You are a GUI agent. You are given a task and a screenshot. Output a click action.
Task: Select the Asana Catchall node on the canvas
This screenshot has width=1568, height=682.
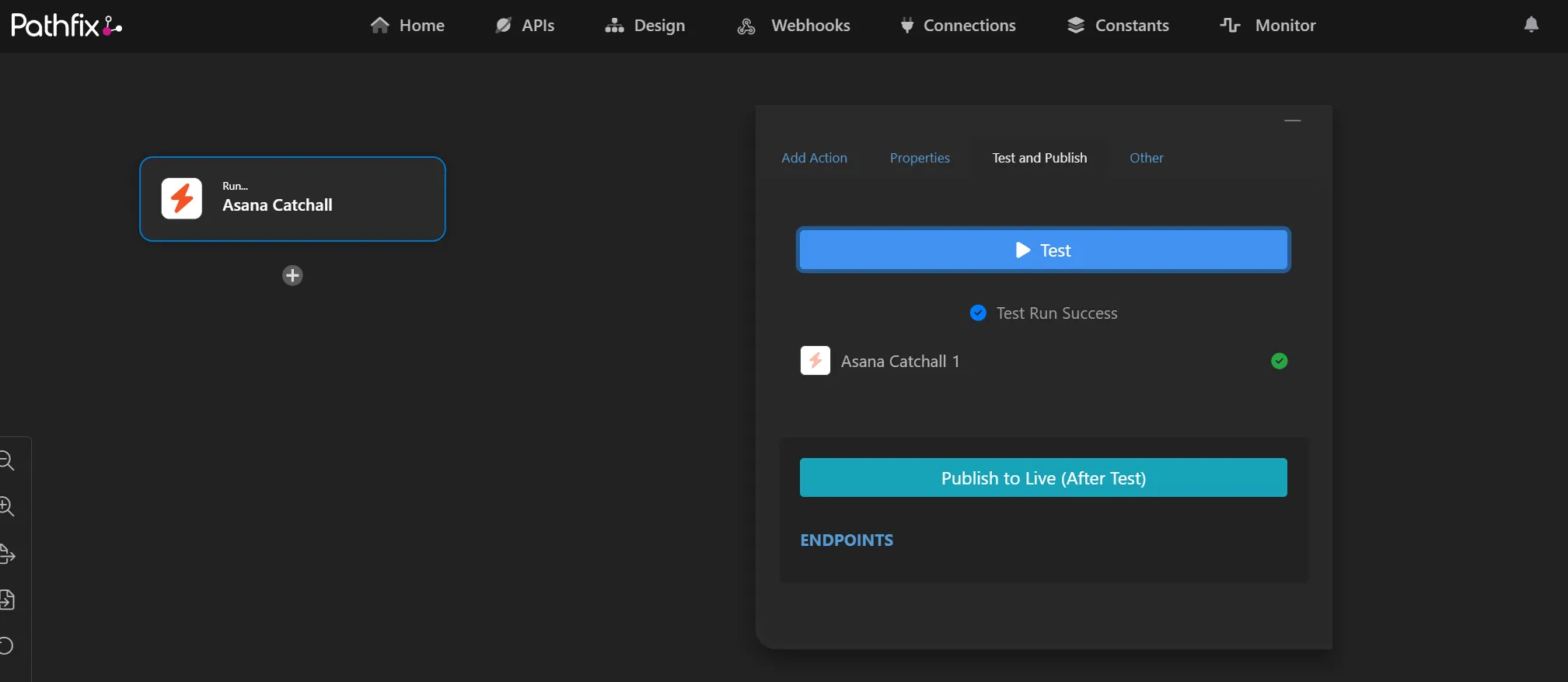(292, 199)
